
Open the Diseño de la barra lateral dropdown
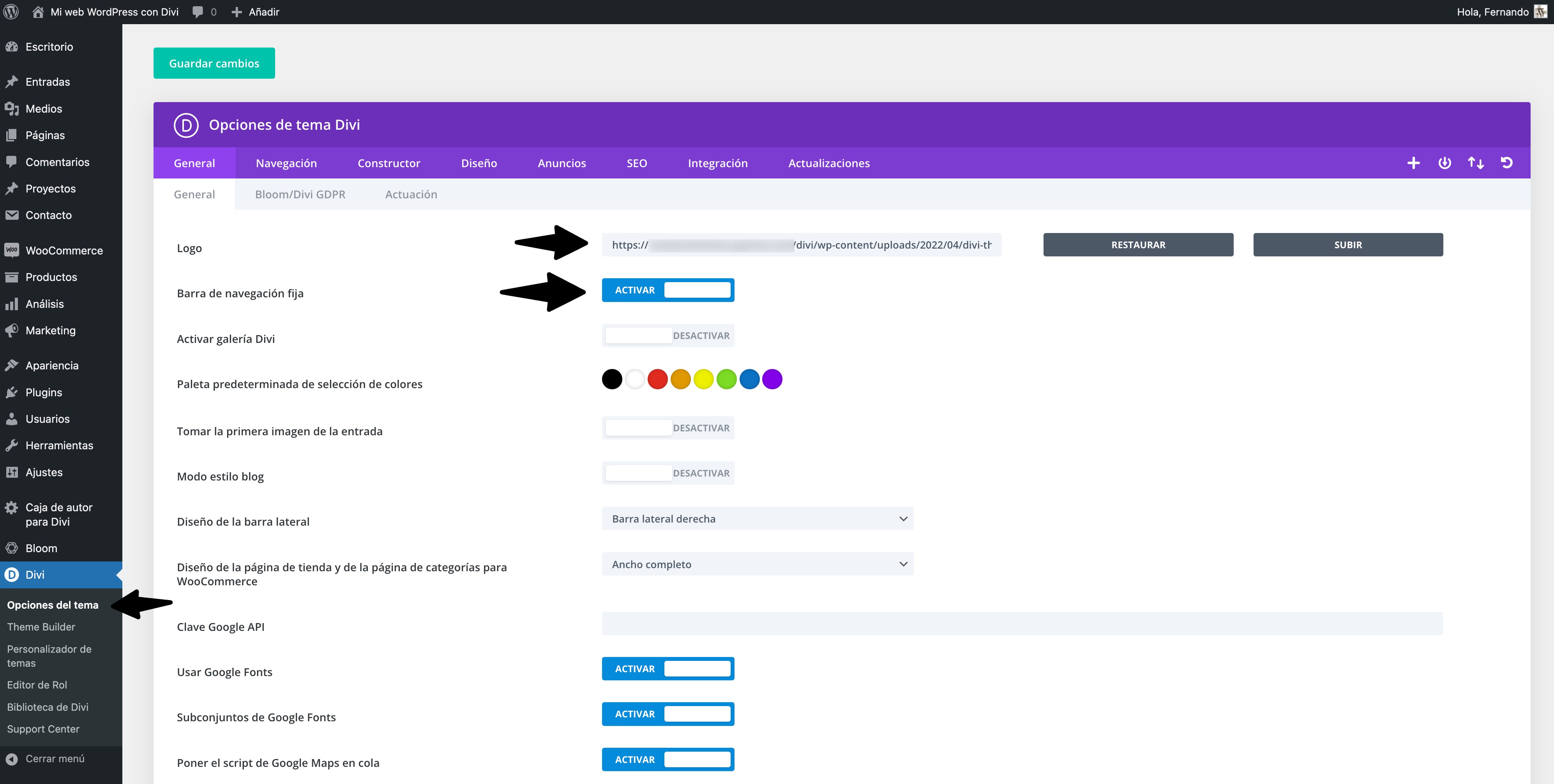(x=757, y=519)
